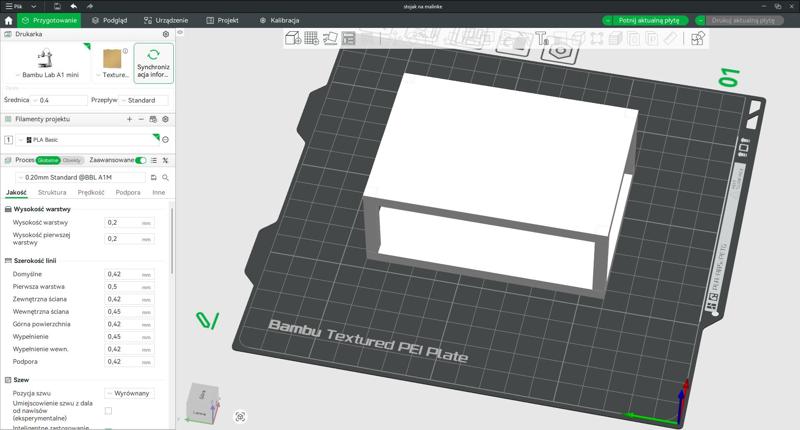This screenshot has width=800, height=430.
Task: Expand the Pozycja szwu dropdown
Action: click(x=129, y=393)
